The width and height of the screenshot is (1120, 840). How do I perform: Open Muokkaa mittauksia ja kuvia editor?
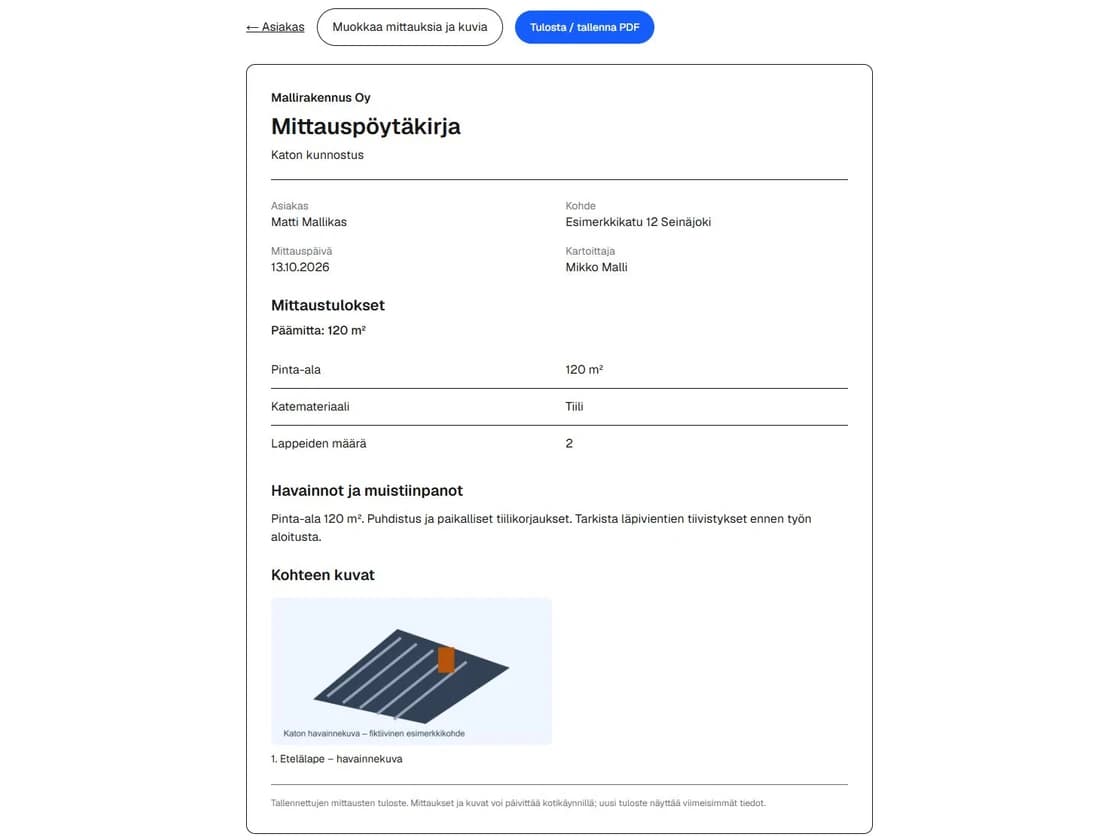pos(409,27)
